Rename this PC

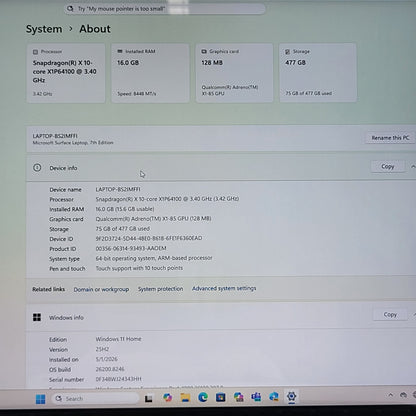coord(390,138)
